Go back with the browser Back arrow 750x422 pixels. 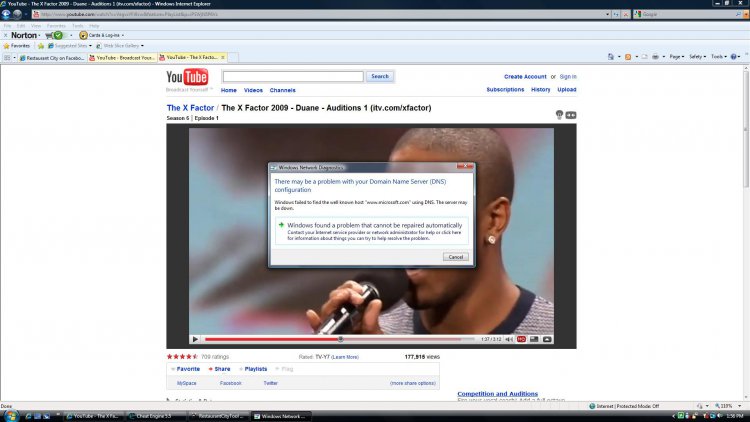tap(6, 14)
